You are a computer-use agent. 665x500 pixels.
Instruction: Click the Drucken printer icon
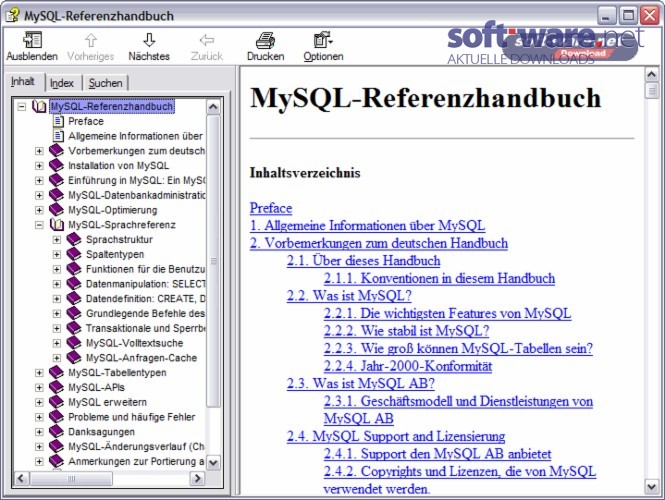pos(265,40)
